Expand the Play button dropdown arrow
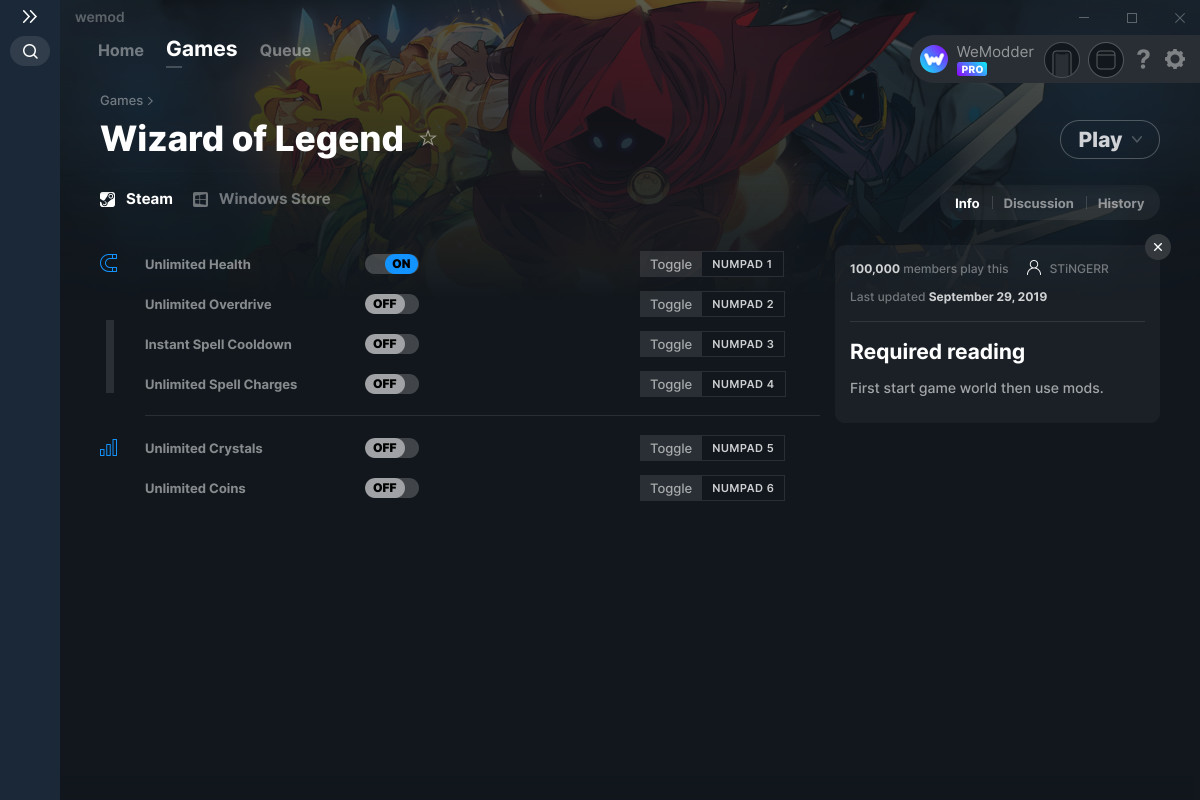The width and height of the screenshot is (1200, 800). click(x=1137, y=140)
